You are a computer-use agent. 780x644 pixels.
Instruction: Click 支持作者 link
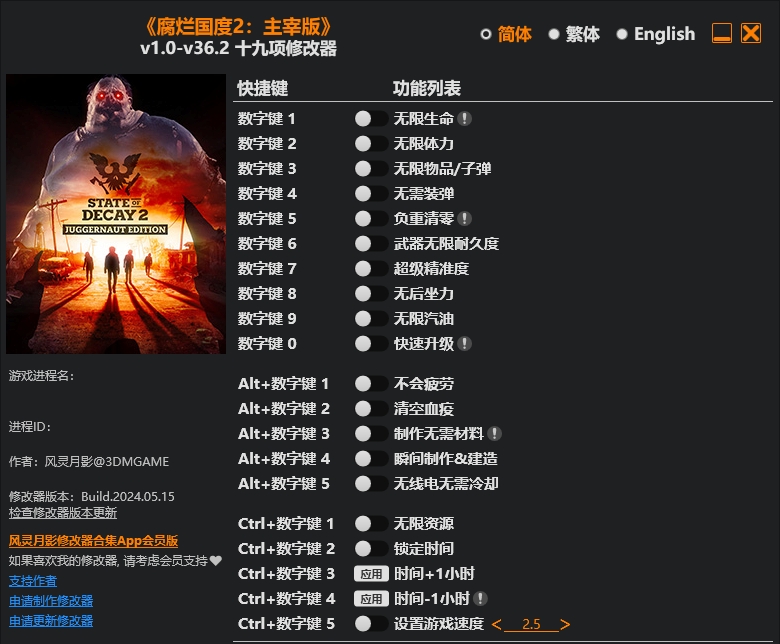33,581
